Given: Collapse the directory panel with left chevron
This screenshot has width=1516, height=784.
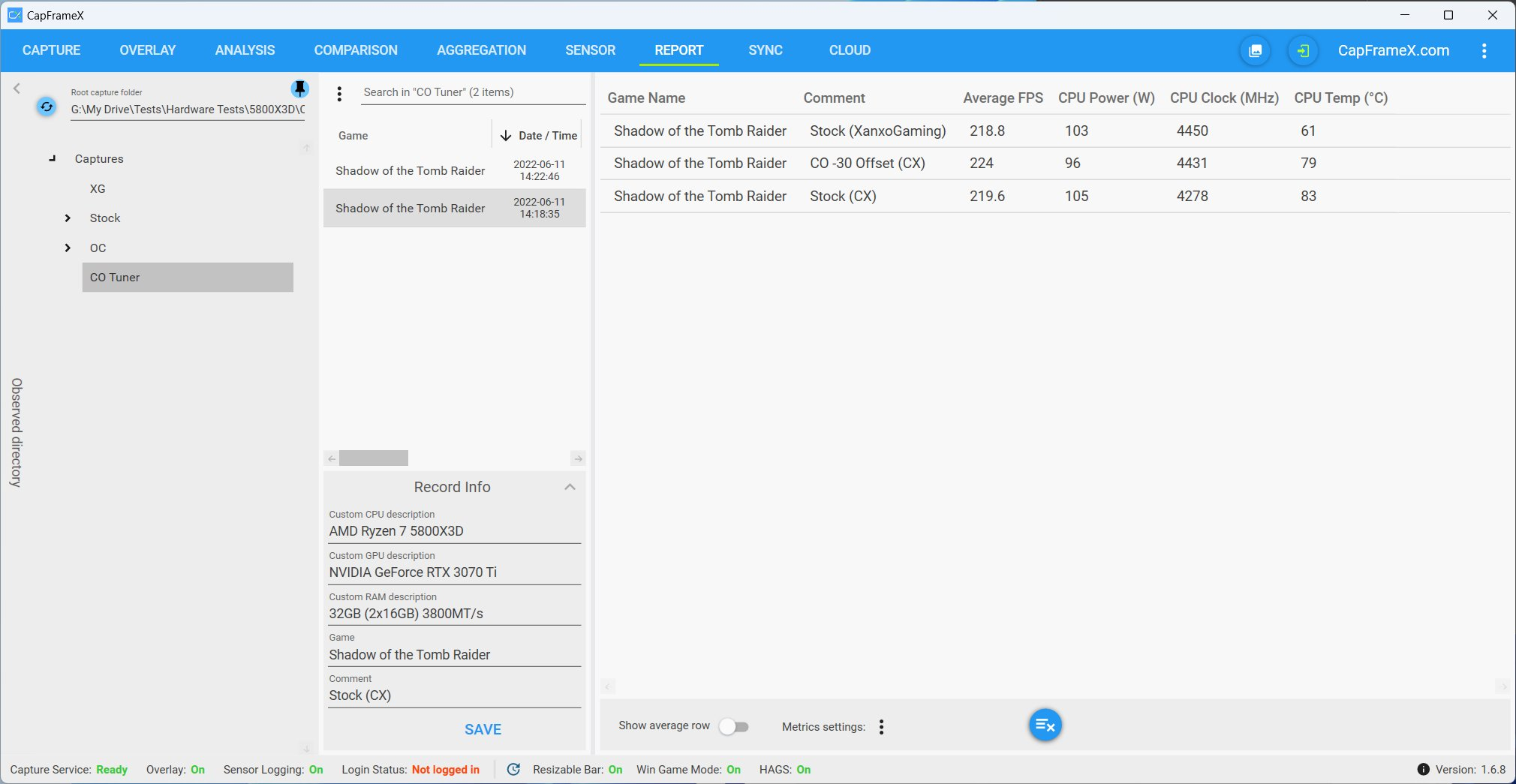Looking at the screenshot, I should click(x=17, y=89).
